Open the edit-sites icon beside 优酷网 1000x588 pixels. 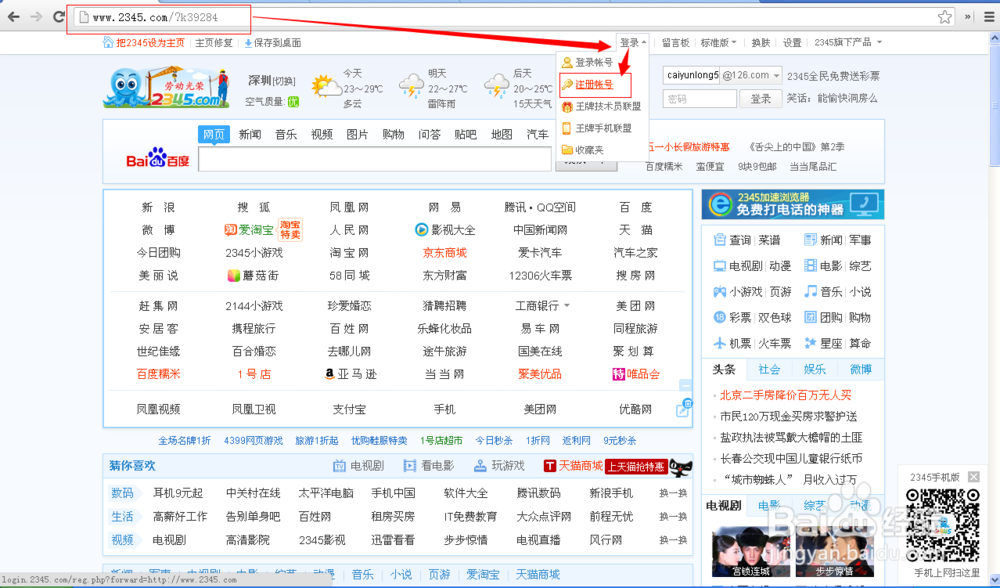coord(683,409)
